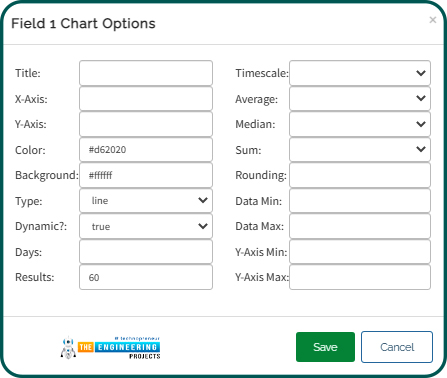Click the Days input field
The width and height of the screenshot is (447, 378).
(x=146, y=252)
